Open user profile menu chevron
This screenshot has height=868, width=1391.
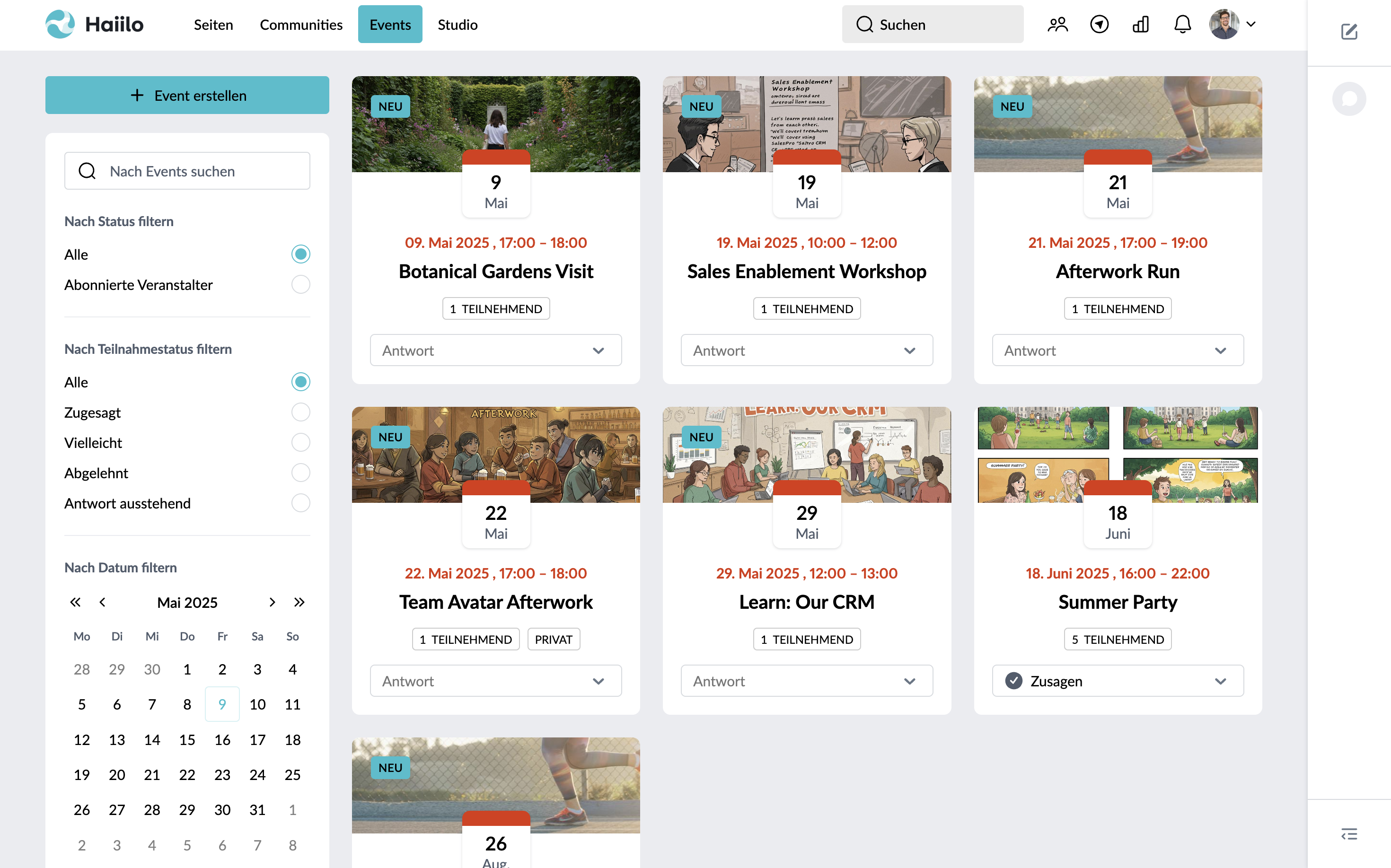(x=1251, y=25)
